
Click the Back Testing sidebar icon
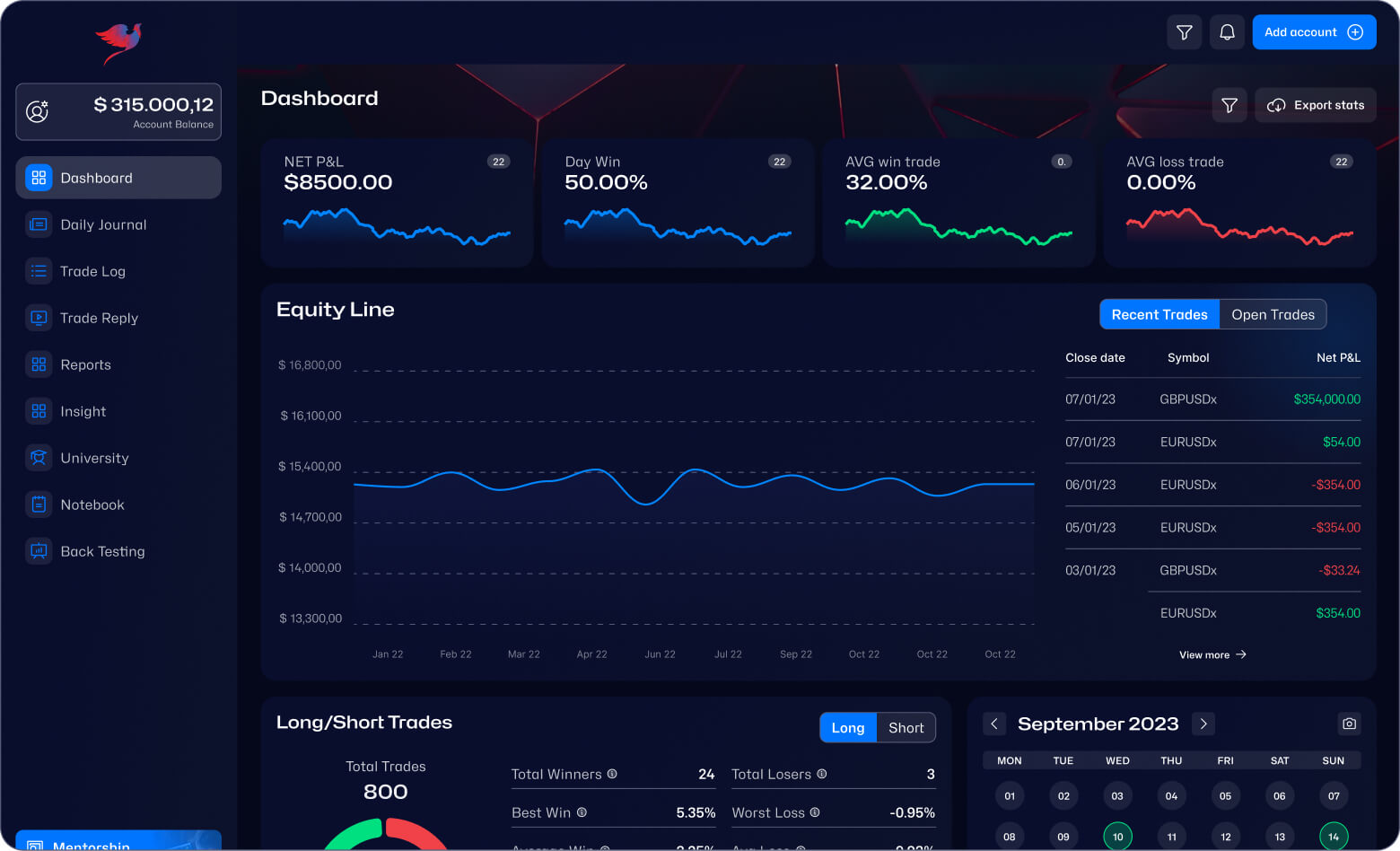click(x=39, y=551)
